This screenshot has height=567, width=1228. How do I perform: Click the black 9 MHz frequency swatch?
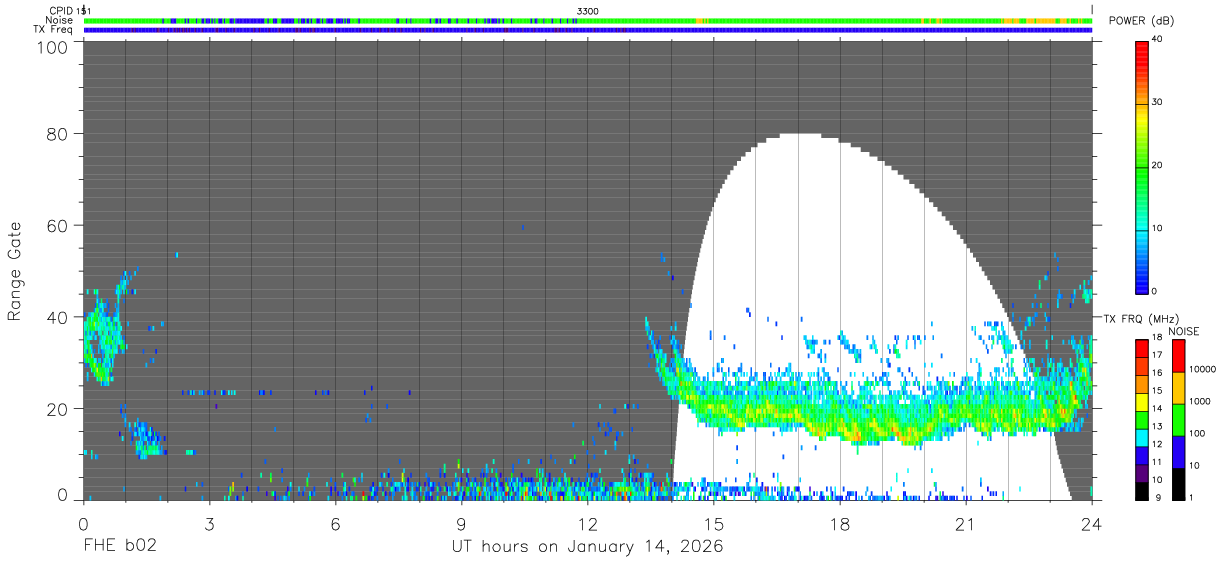point(1142,489)
